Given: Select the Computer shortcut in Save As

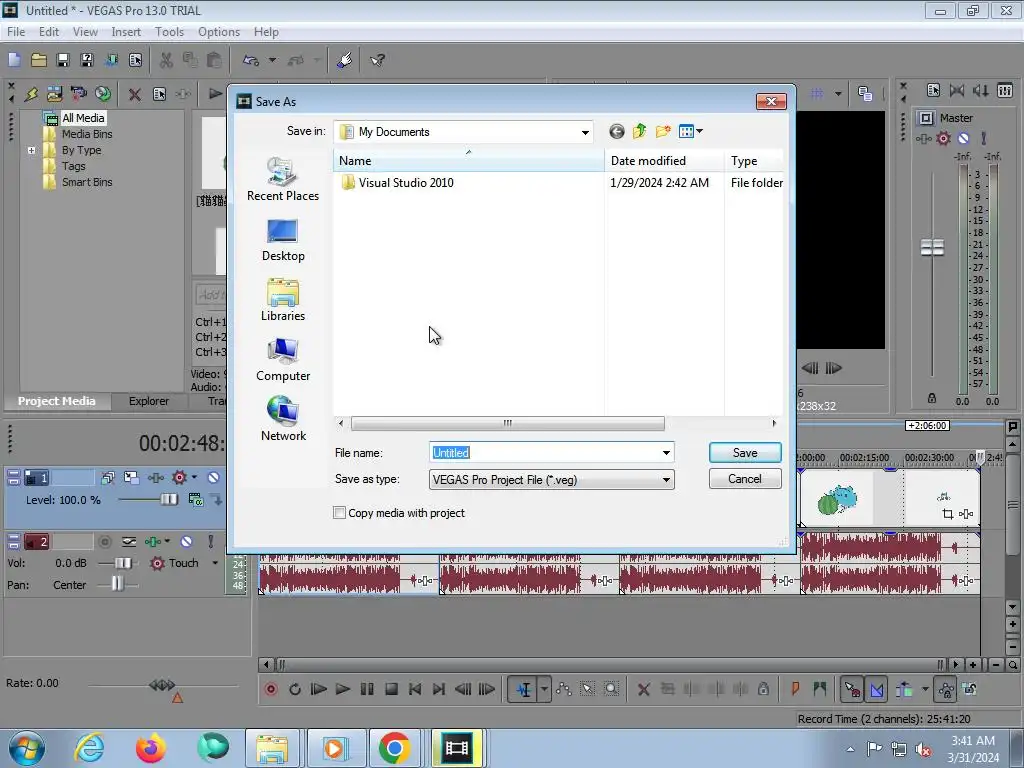Looking at the screenshot, I should (x=283, y=360).
